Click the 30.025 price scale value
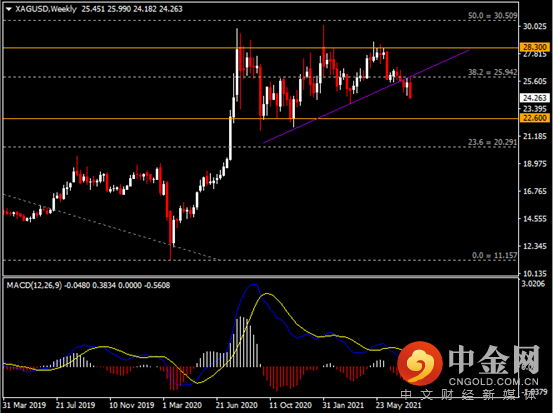 535,26
